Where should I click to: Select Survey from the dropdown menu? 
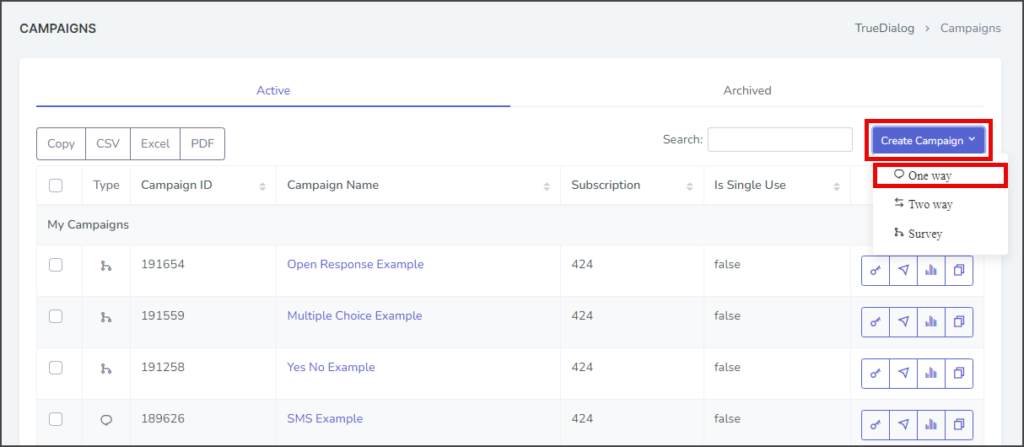pos(918,233)
